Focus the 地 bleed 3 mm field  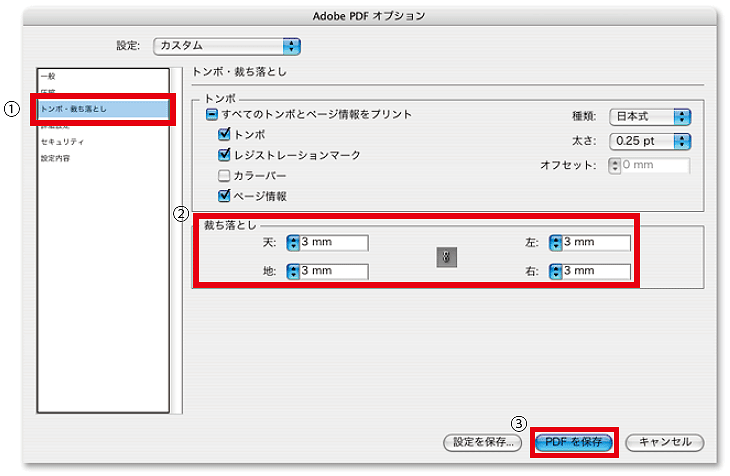[x=334, y=272]
